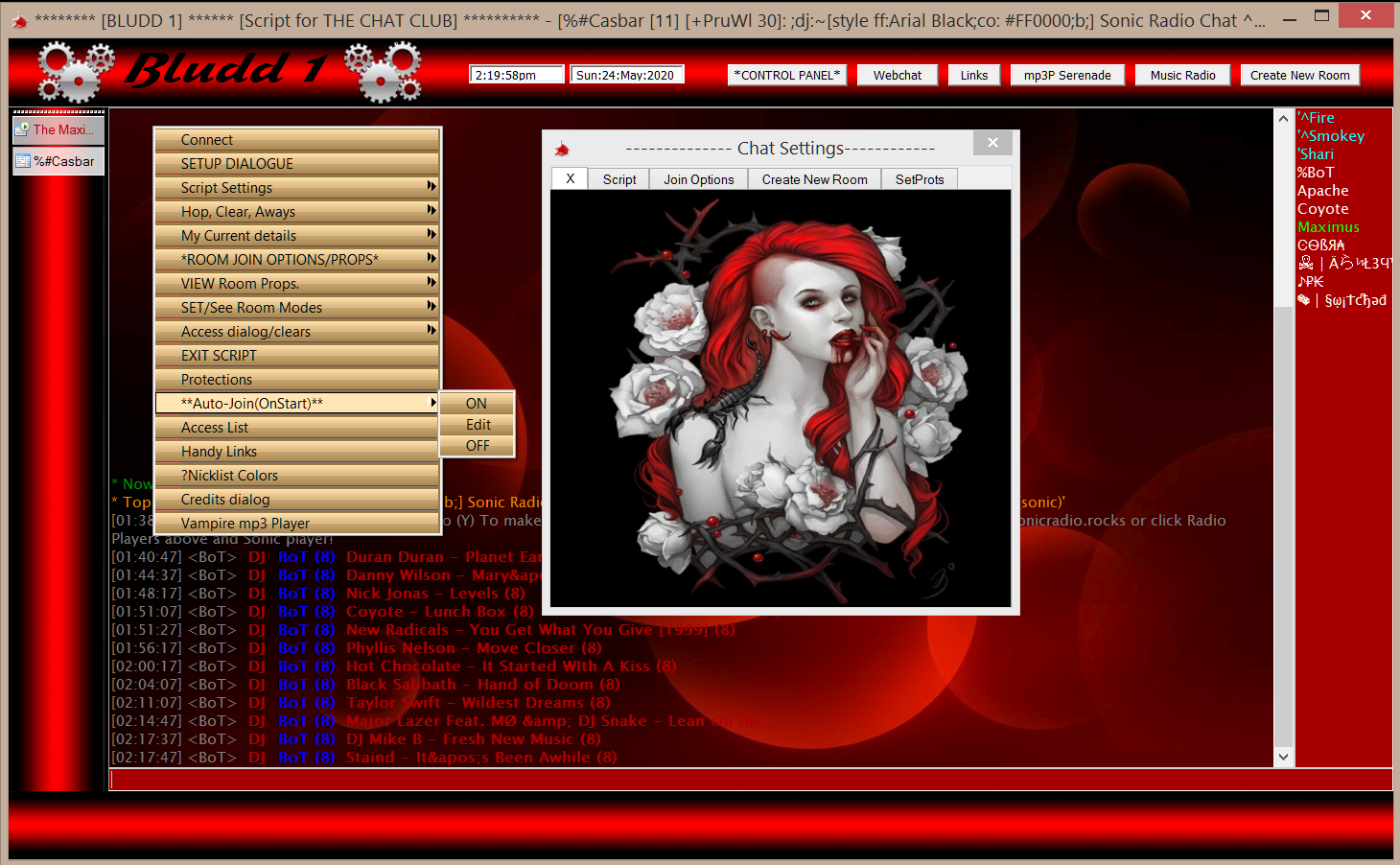Image resolution: width=1400 pixels, height=865 pixels.
Task: Select user ♪₽₭ in the nicklist
Action: point(1311,282)
